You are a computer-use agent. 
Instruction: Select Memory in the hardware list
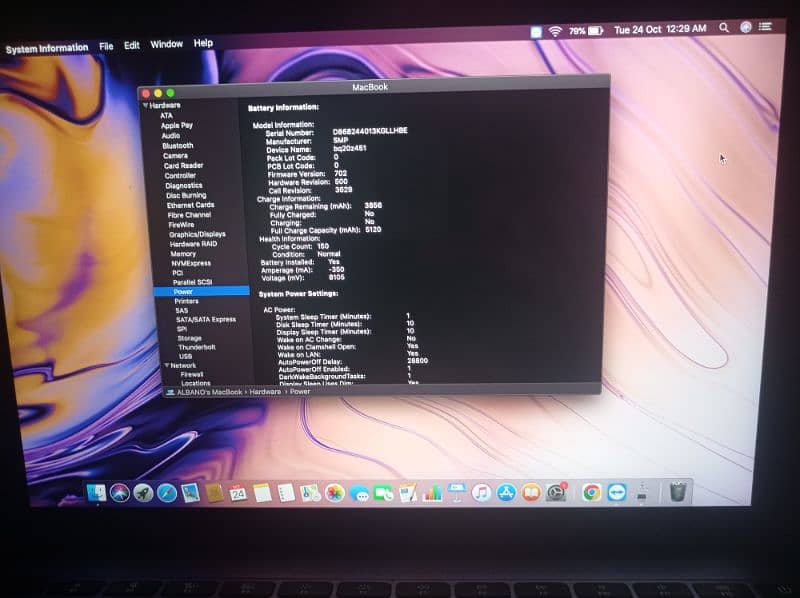point(183,254)
